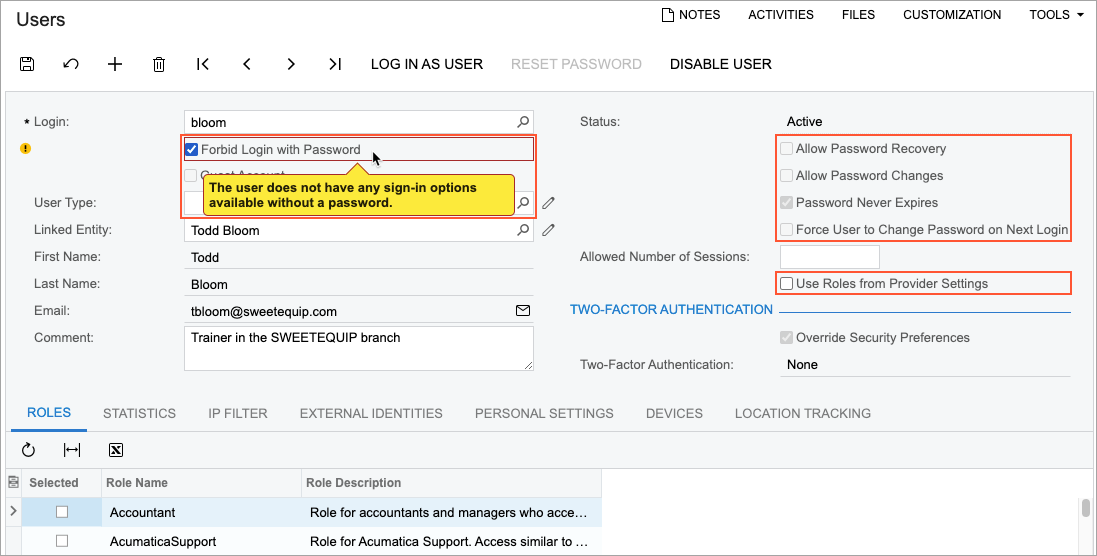Export roles to Excel icon
Image resolution: width=1097 pixels, height=556 pixels.
point(116,450)
